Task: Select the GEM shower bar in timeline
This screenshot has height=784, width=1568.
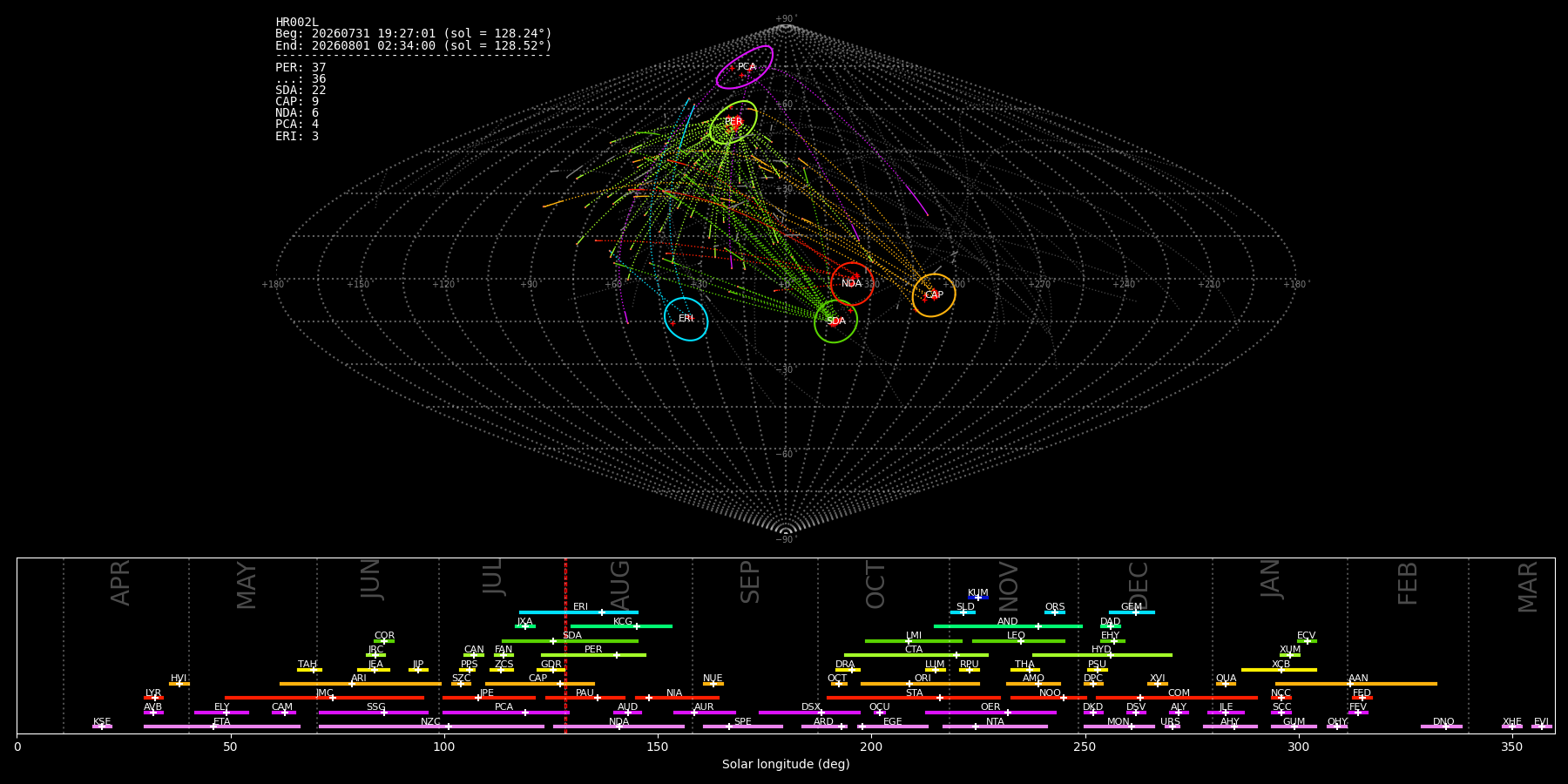Action: point(1132,612)
